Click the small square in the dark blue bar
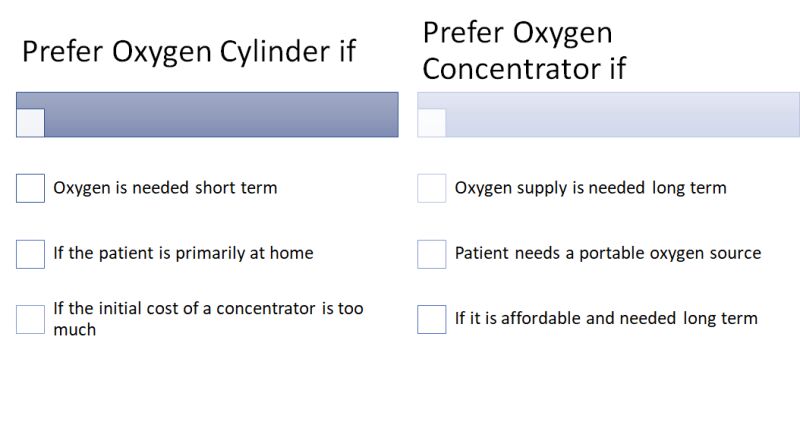 click(x=30, y=122)
